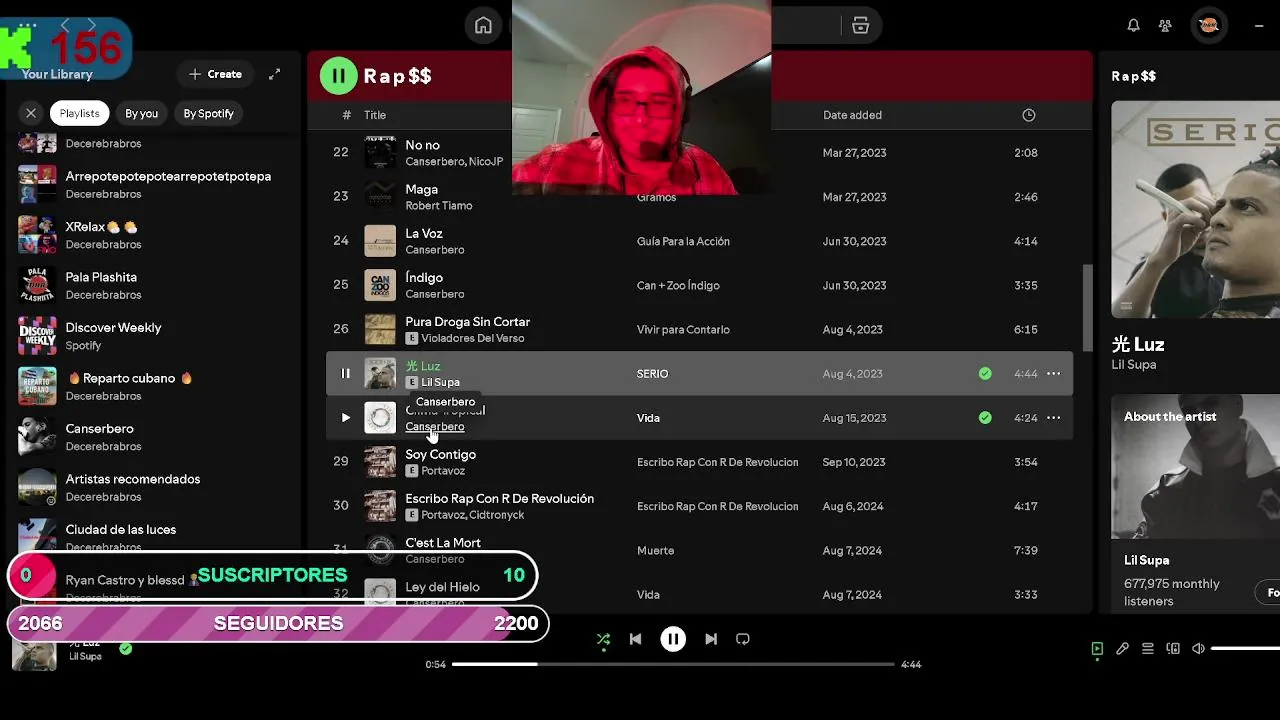Expand Your Library to full view
The width and height of the screenshot is (1280, 720).
click(x=274, y=74)
